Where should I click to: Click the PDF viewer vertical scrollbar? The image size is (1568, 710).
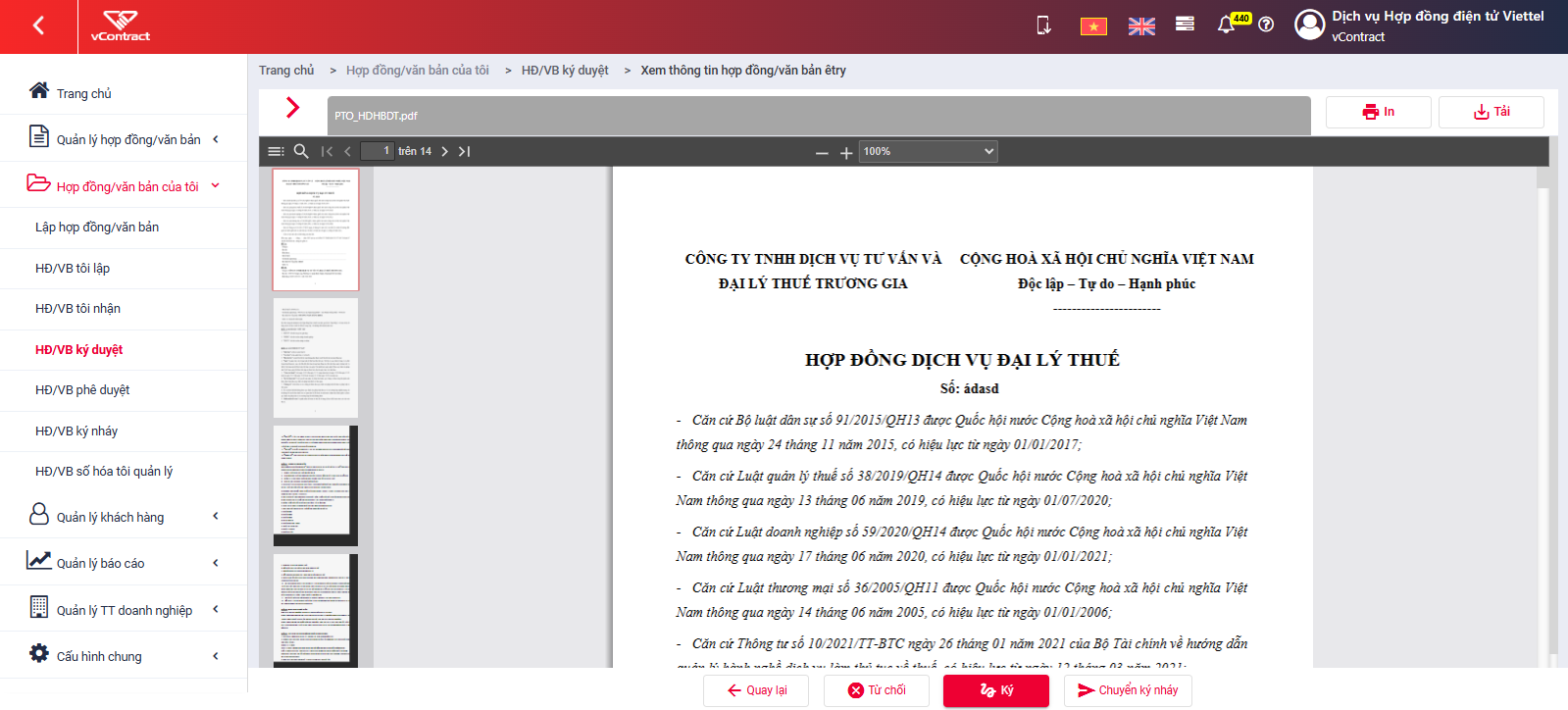click(x=1543, y=417)
